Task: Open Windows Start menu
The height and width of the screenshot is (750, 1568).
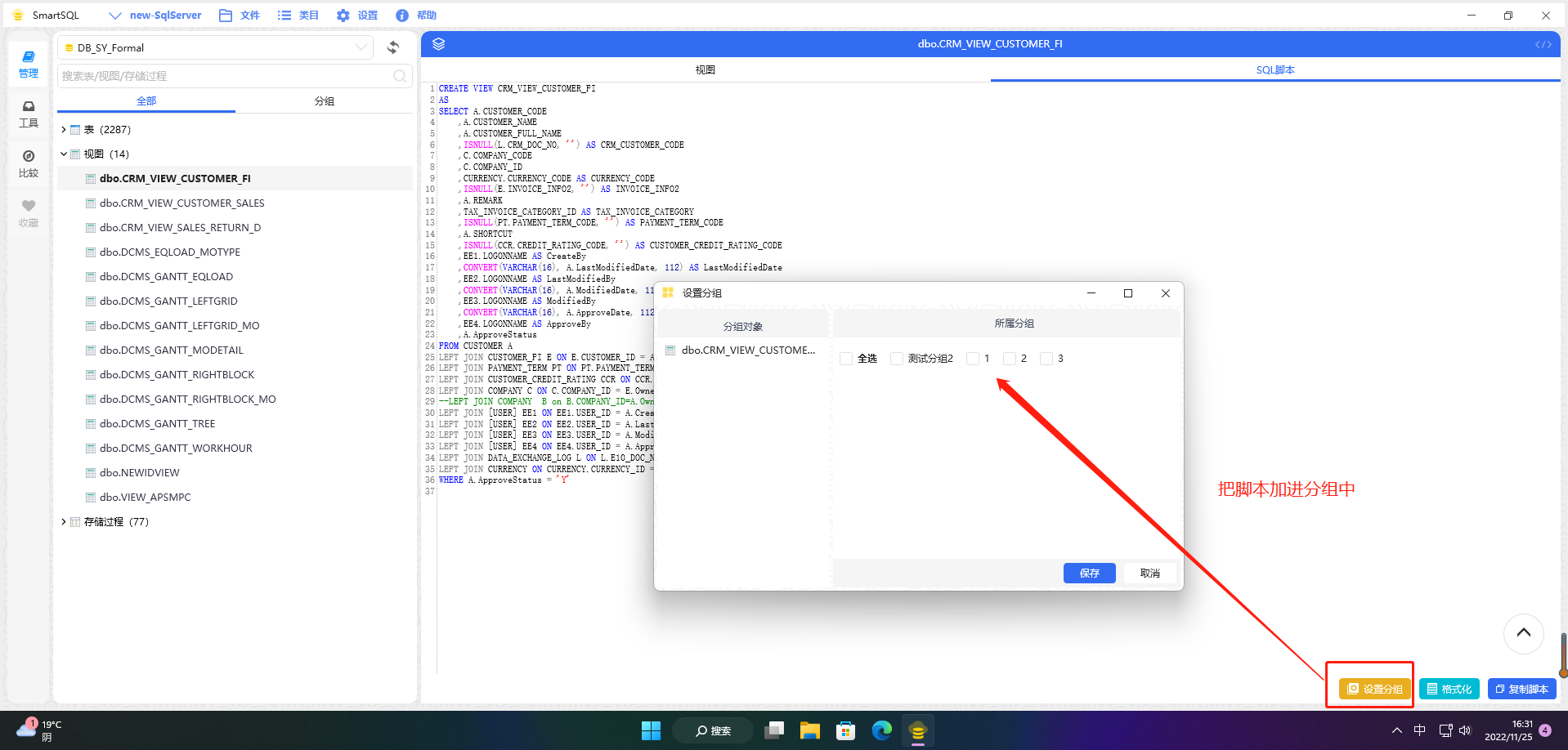Action: pyautogui.click(x=651, y=730)
